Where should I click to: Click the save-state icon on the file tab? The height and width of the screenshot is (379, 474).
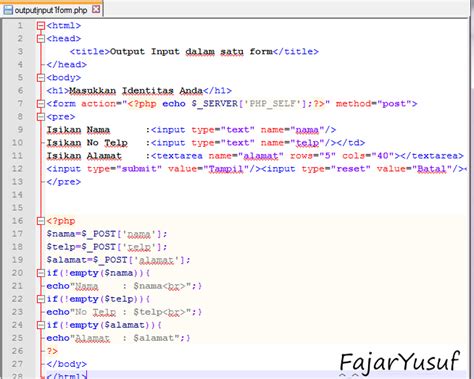[x=8, y=10]
